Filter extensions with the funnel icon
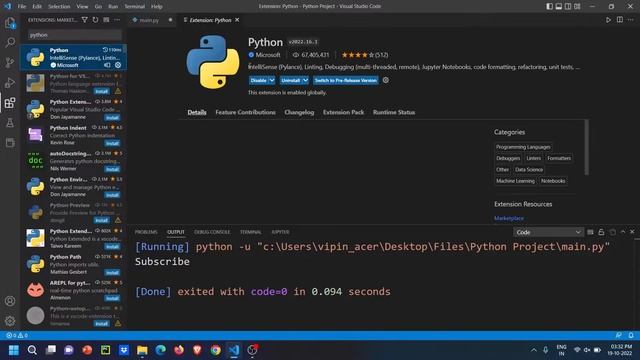640x360 pixels. [84, 20]
